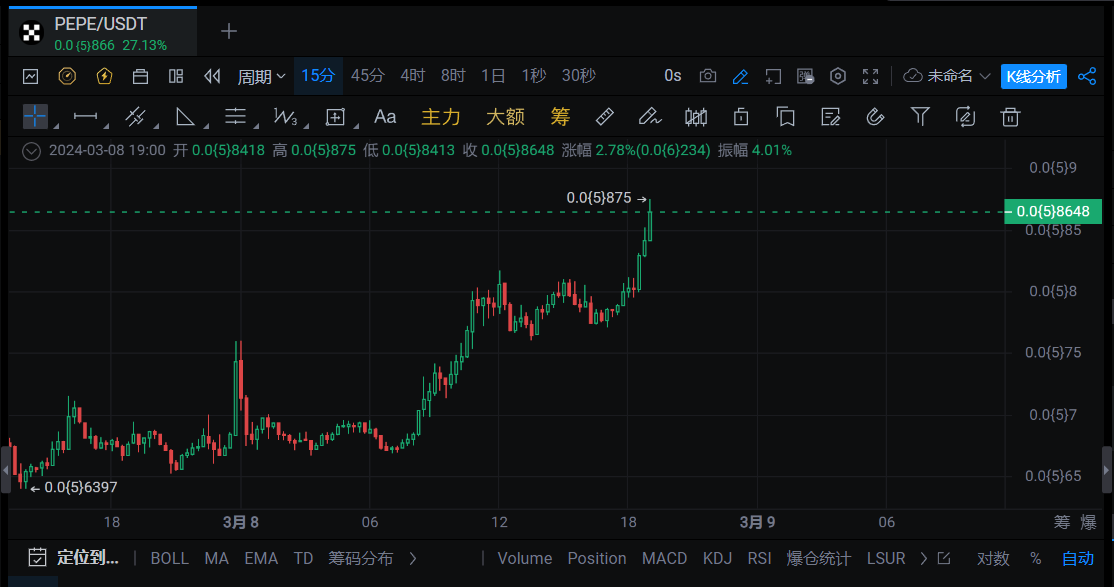Click the 0.0{5}8648 current price label
Viewport: 1114px width, 587px height.
pos(1052,212)
